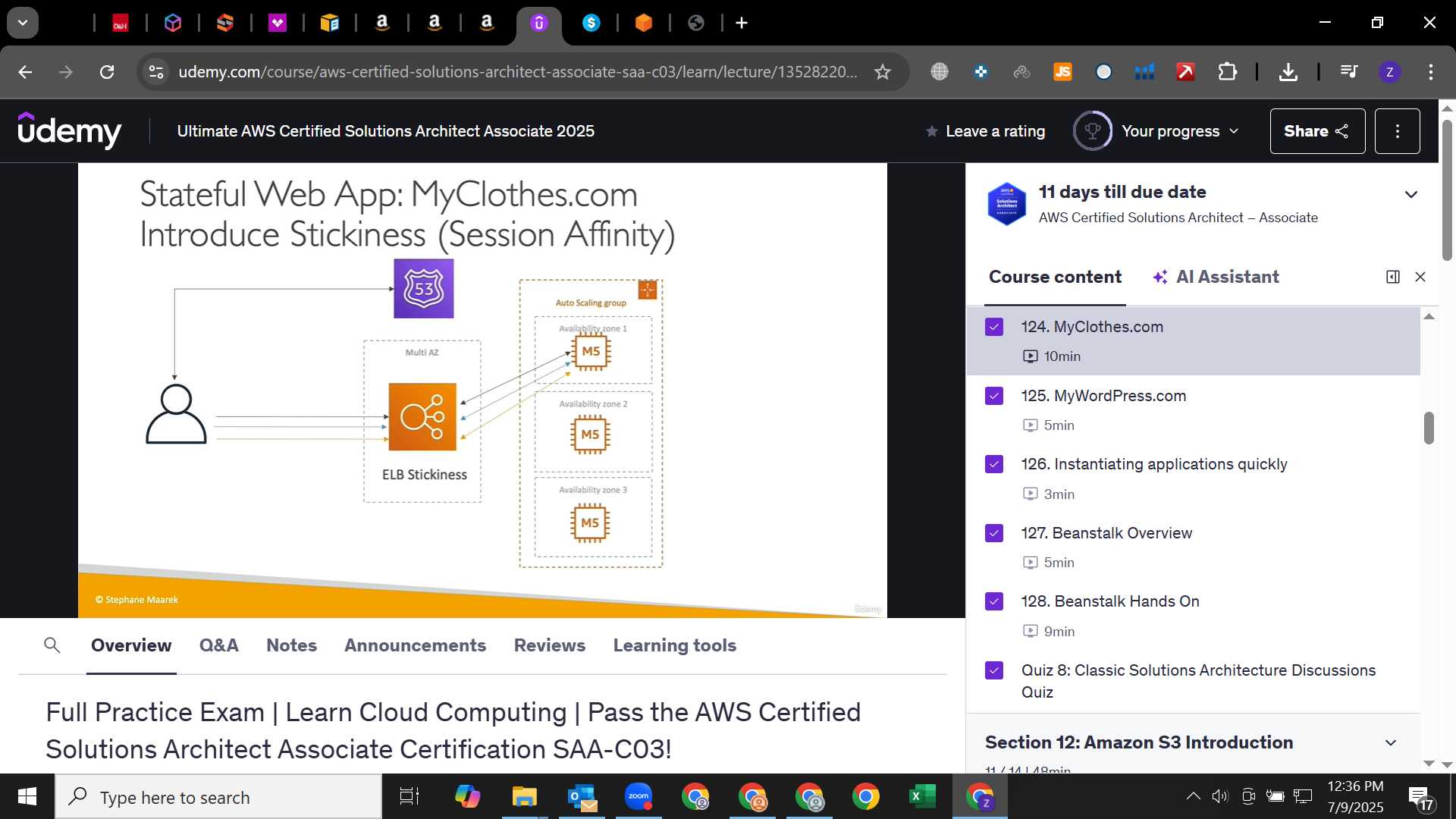Open the Learning tools tab

(x=674, y=645)
